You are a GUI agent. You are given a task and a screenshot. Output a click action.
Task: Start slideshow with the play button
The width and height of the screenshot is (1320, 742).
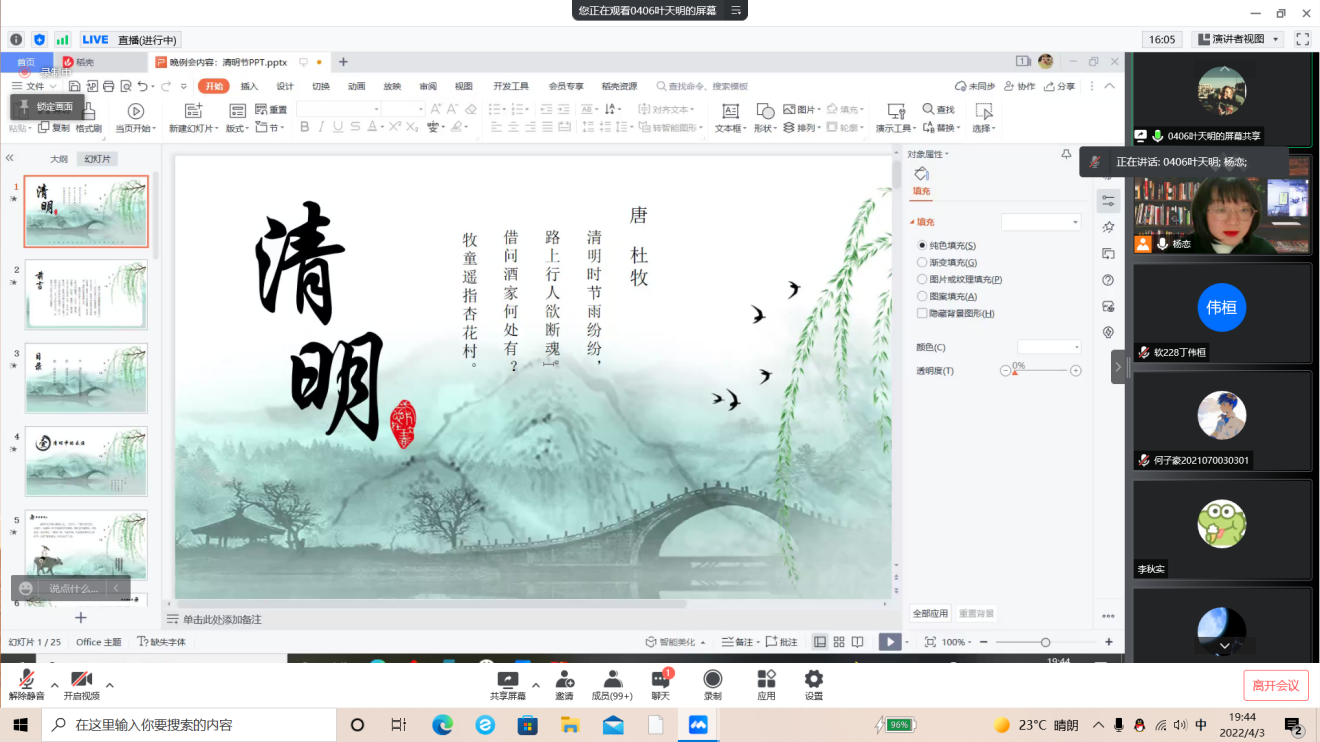click(x=888, y=642)
